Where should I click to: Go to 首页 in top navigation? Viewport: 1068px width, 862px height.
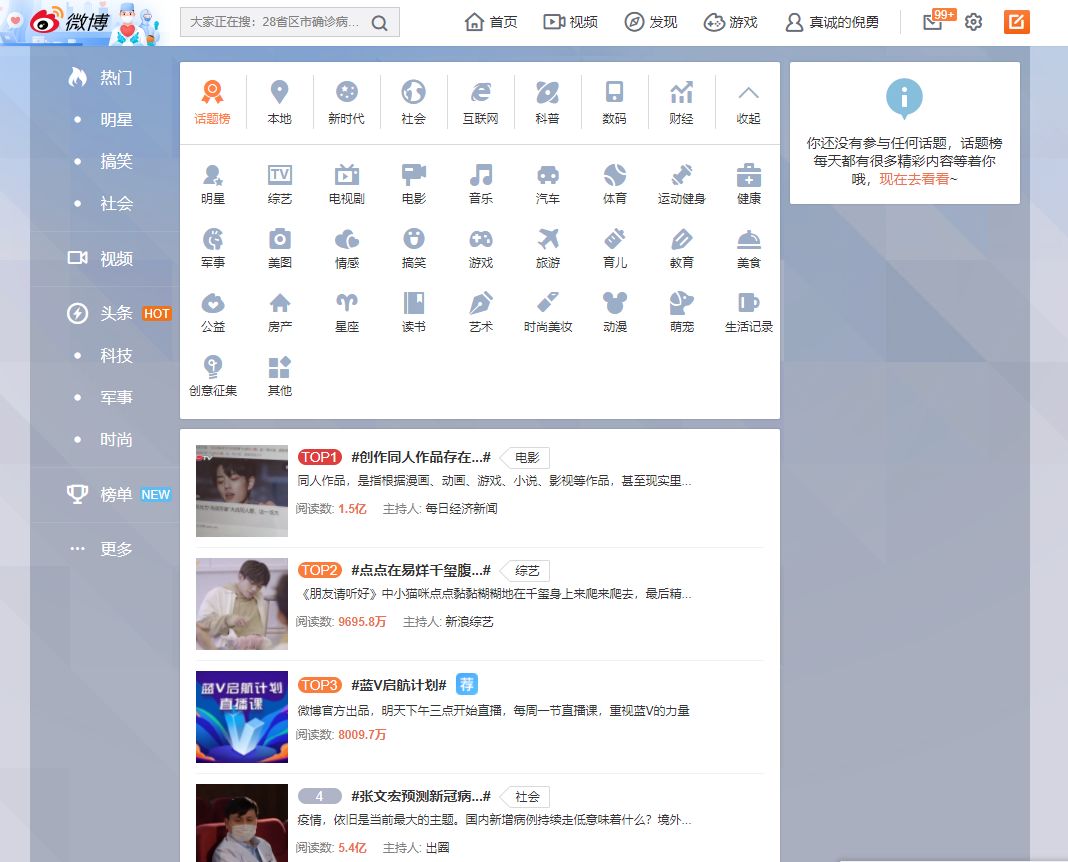pos(492,22)
